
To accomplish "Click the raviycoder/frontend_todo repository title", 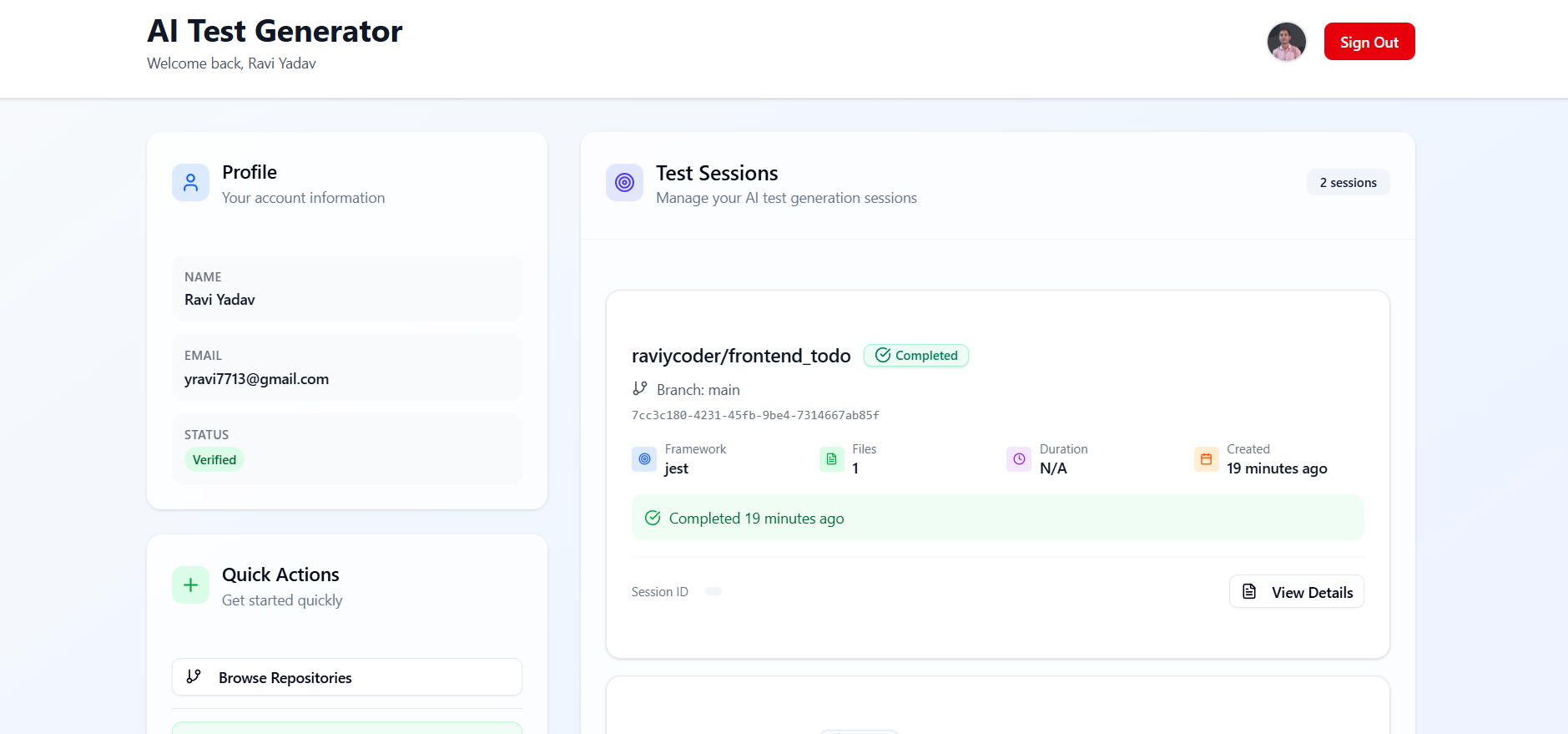I will (741, 356).
